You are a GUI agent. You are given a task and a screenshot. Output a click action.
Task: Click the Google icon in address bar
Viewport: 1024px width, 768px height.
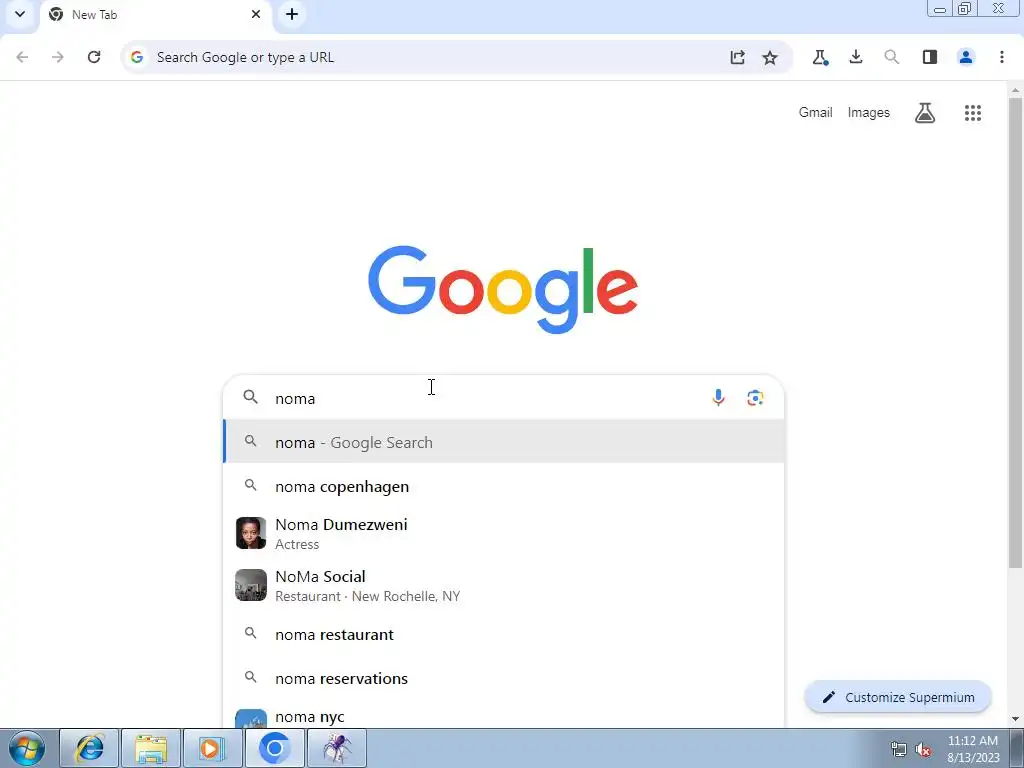point(136,57)
